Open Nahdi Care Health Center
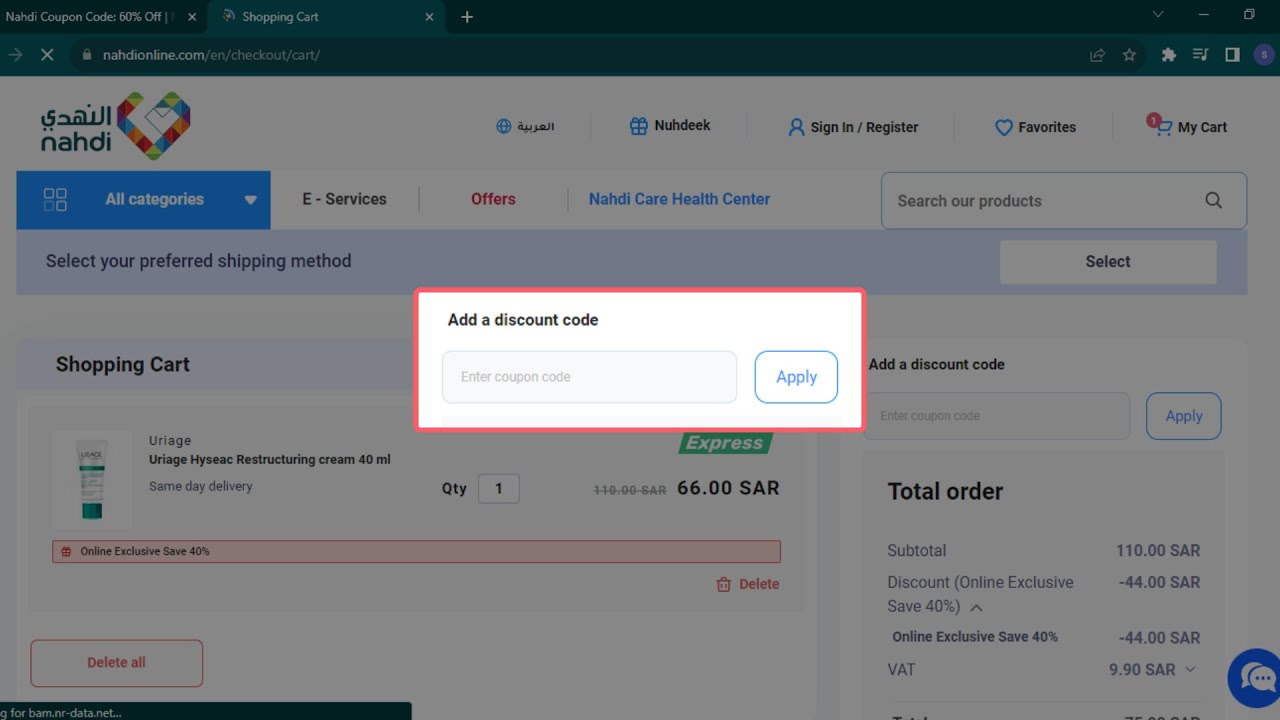The height and width of the screenshot is (720, 1280). click(679, 199)
